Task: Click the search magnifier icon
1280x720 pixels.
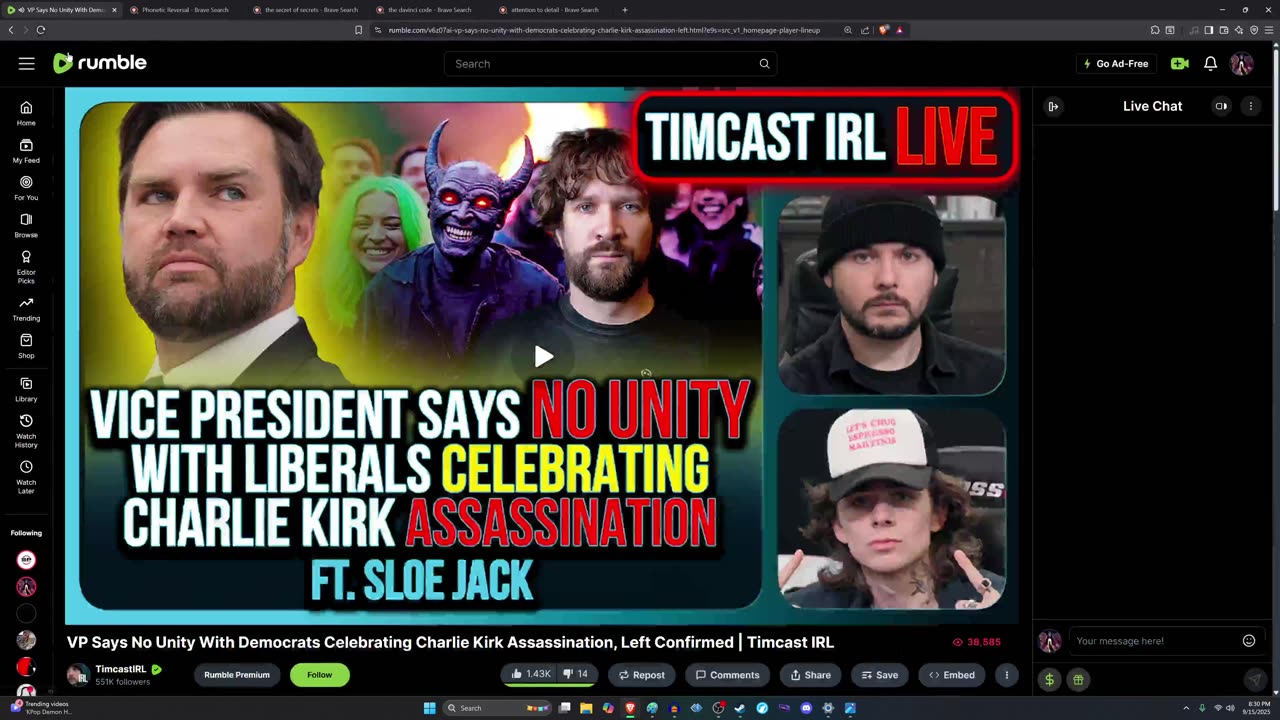Action: click(x=764, y=63)
